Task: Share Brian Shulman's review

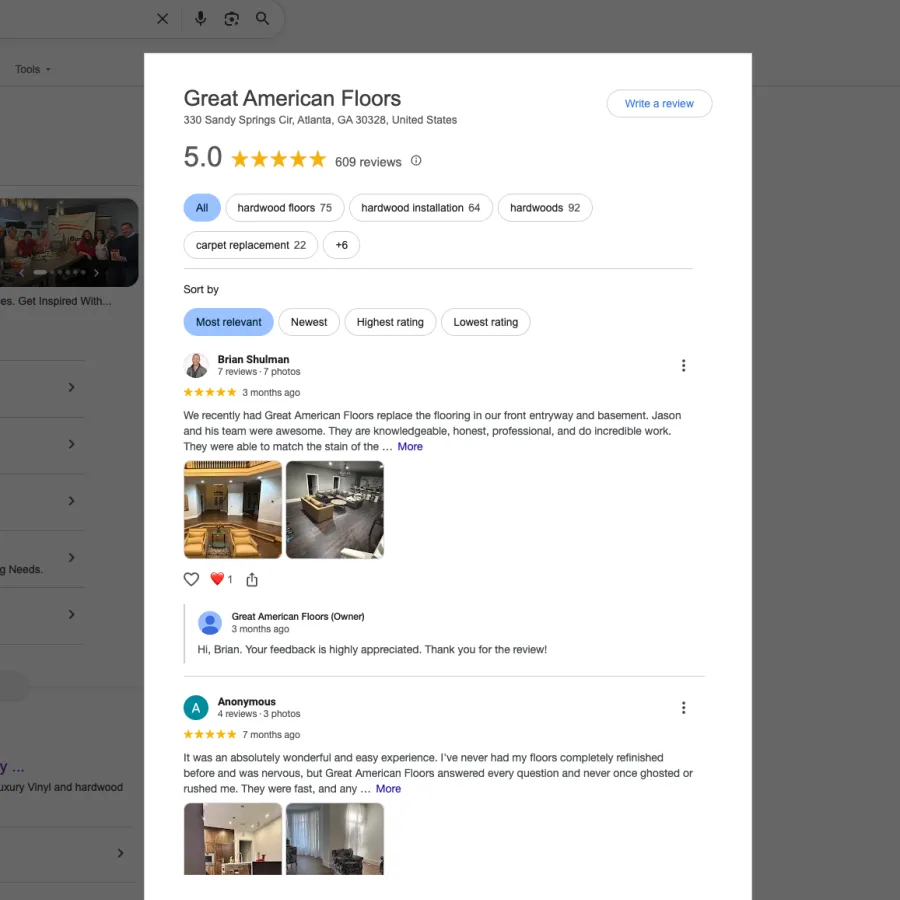Action: (252, 580)
